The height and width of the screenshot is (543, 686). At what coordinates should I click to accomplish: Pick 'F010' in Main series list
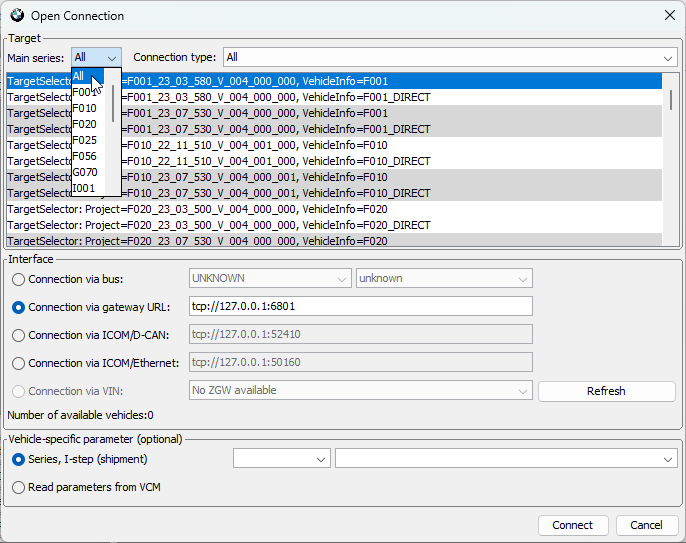(88, 108)
